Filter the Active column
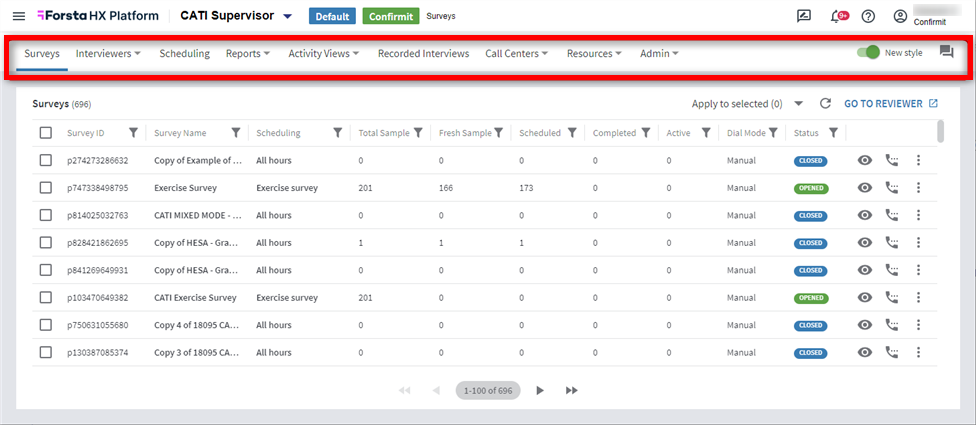 (706, 133)
